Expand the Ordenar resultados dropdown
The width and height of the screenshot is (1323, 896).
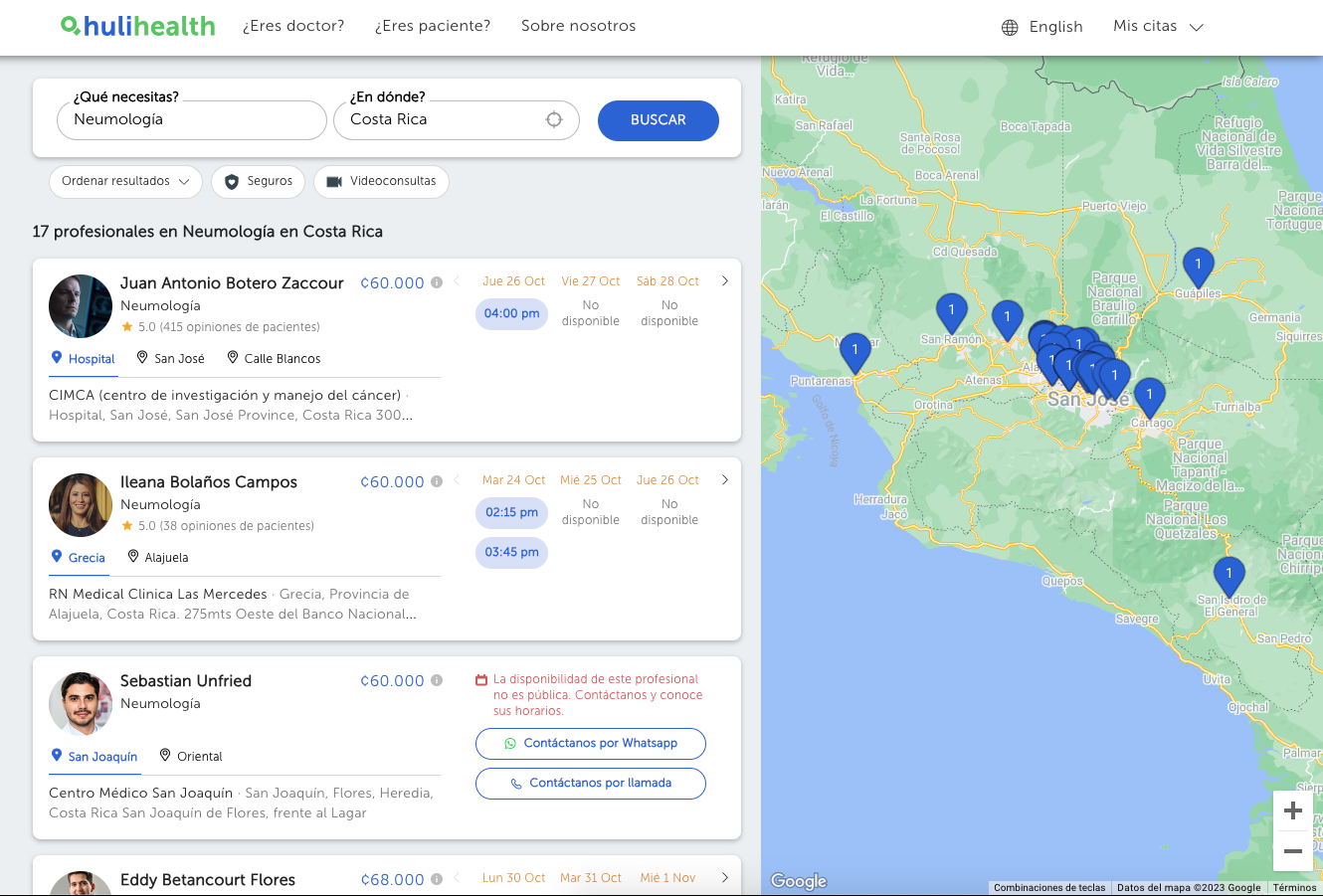click(x=125, y=181)
